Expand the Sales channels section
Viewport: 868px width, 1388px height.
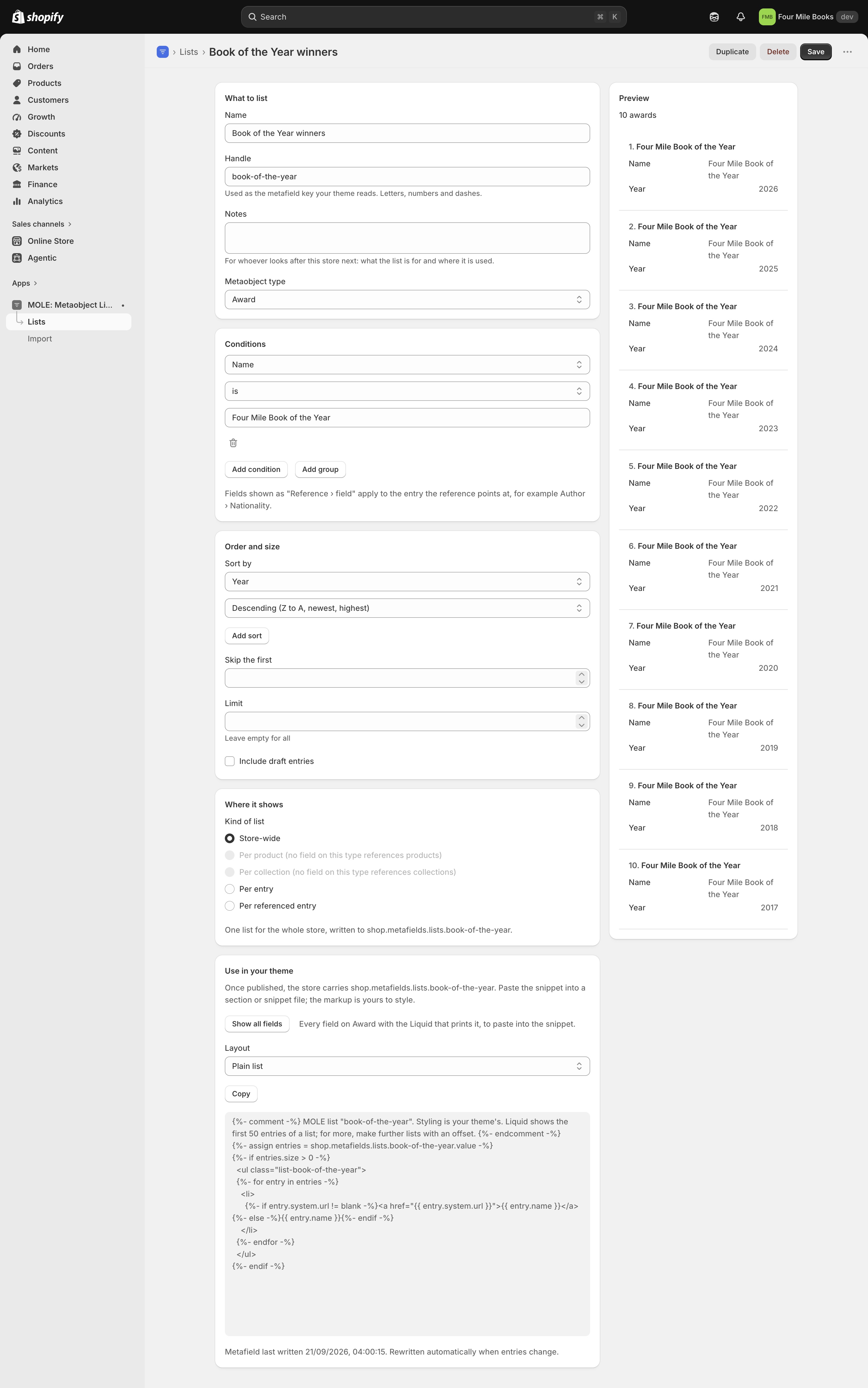click(42, 224)
